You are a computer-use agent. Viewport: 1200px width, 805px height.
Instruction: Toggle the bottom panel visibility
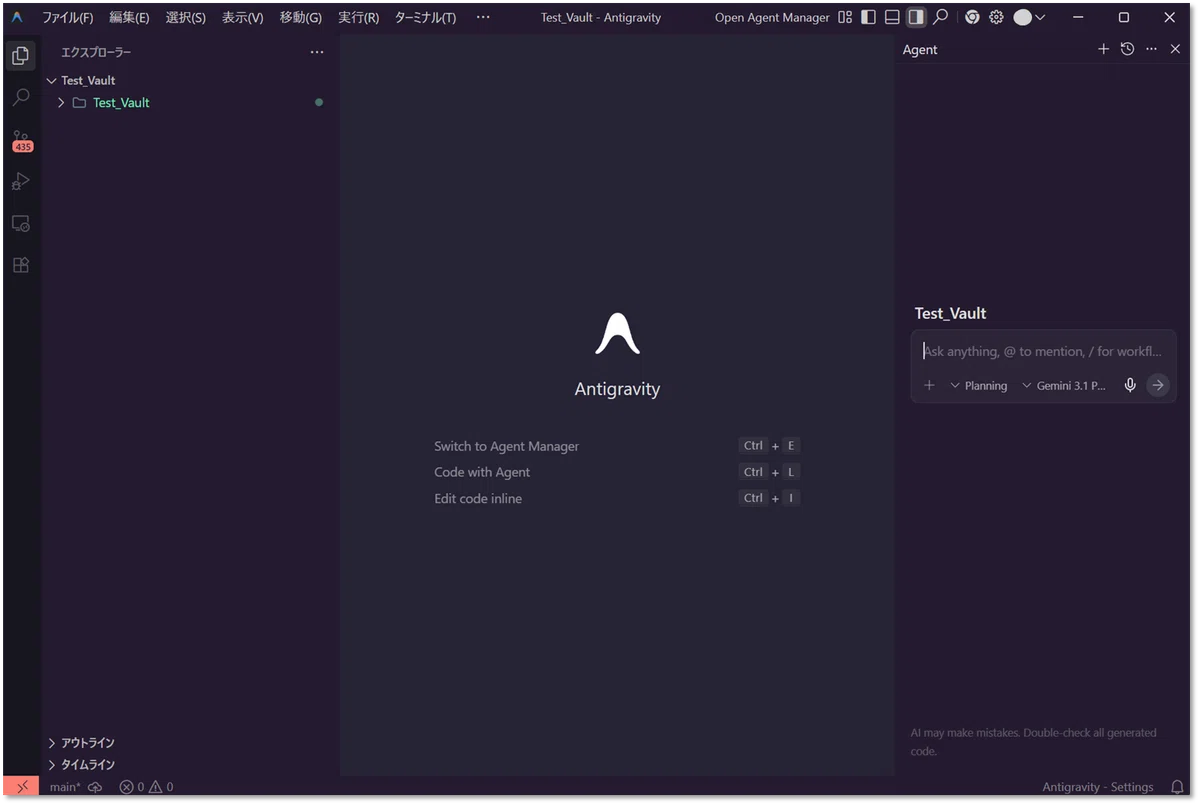(892, 17)
